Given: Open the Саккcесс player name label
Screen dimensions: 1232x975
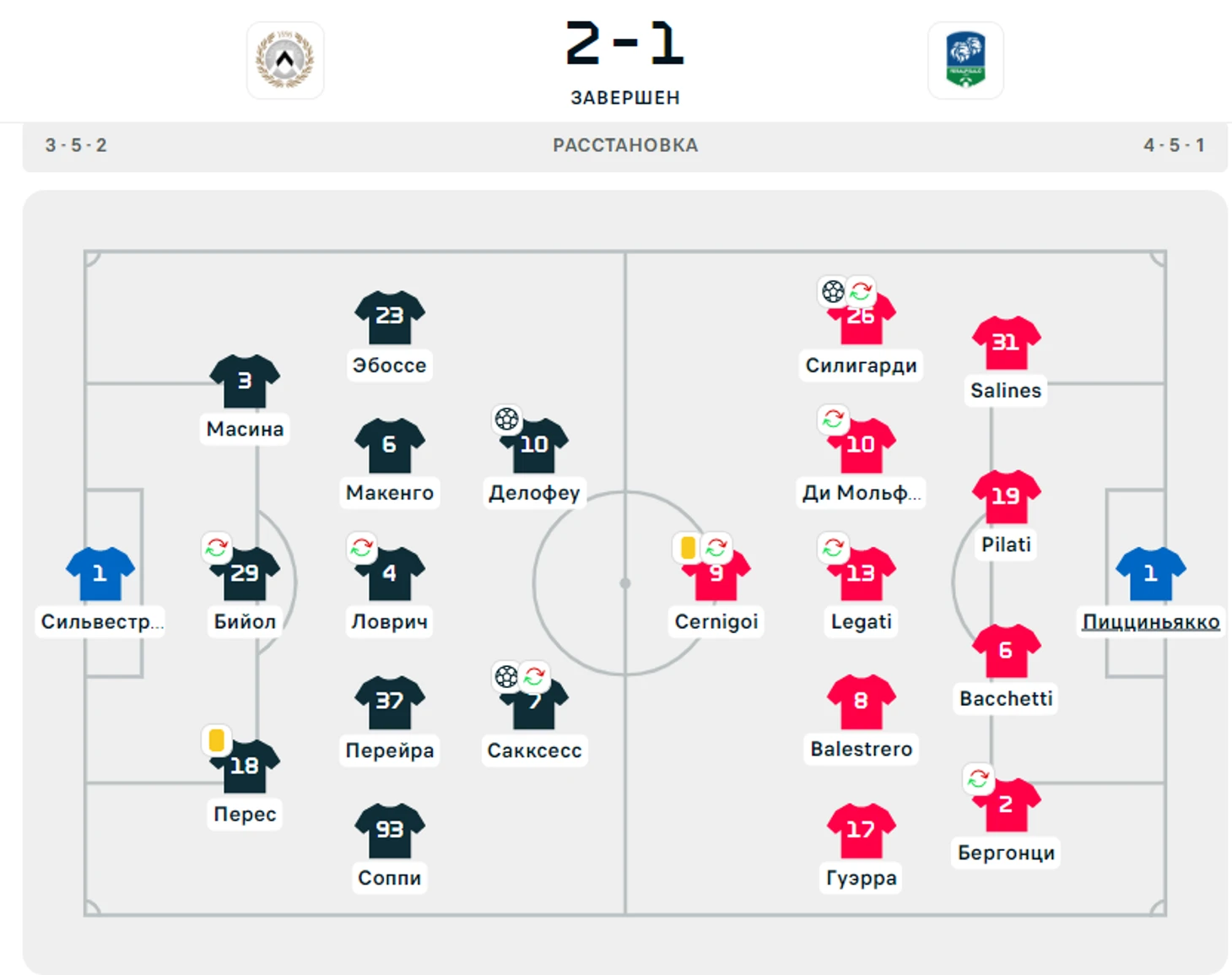Looking at the screenshot, I should point(534,750).
